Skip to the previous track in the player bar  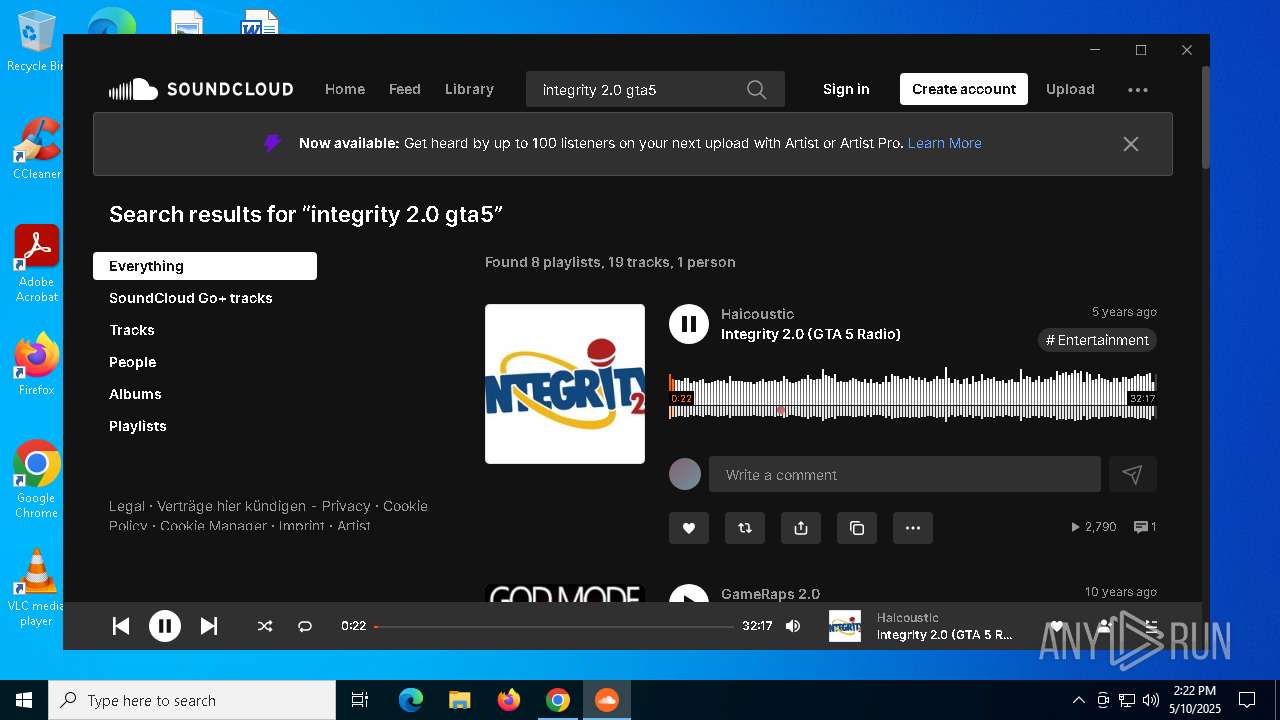click(x=121, y=626)
